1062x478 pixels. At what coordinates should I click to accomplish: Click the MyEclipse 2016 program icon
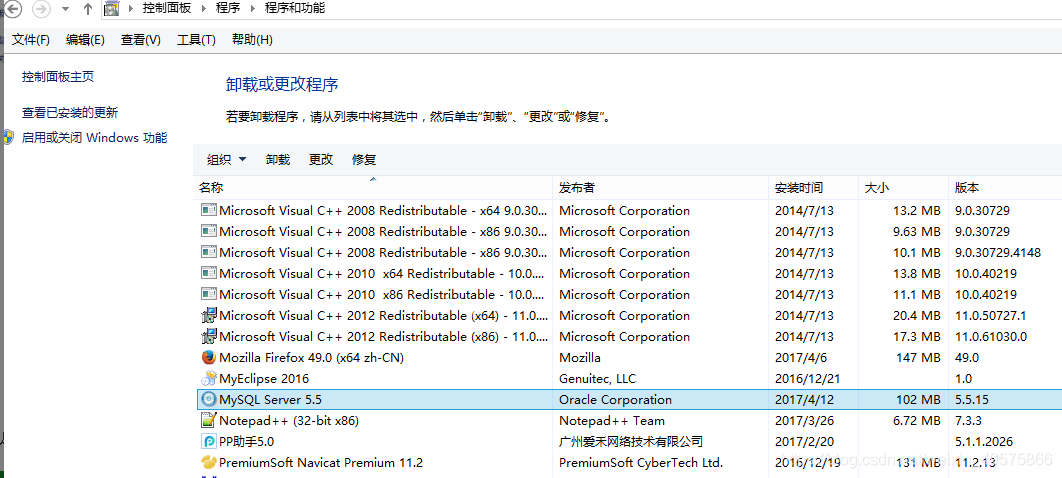208,378
